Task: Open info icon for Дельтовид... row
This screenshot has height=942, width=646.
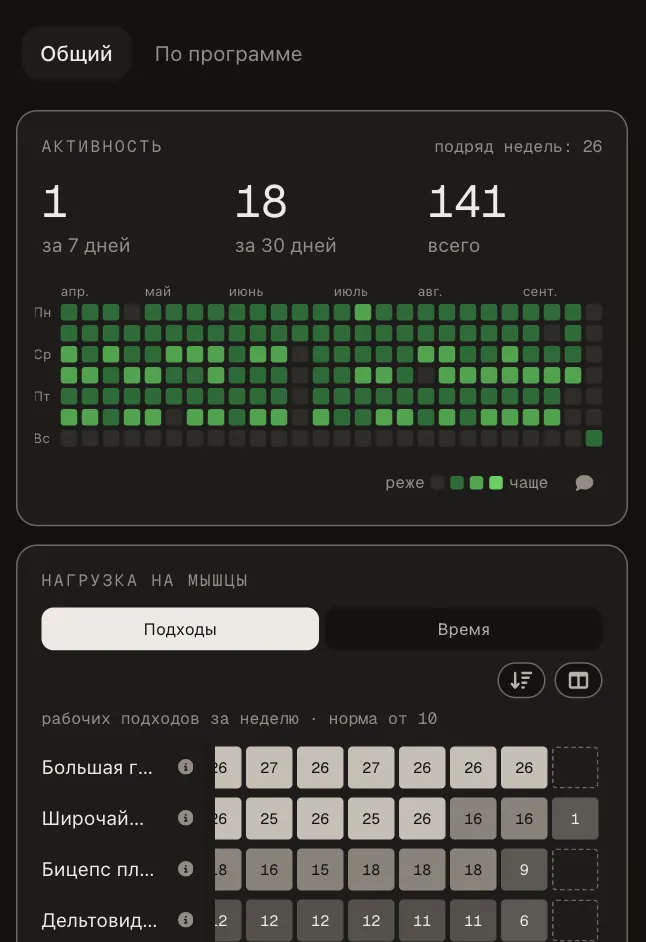Action: [186, 920]
